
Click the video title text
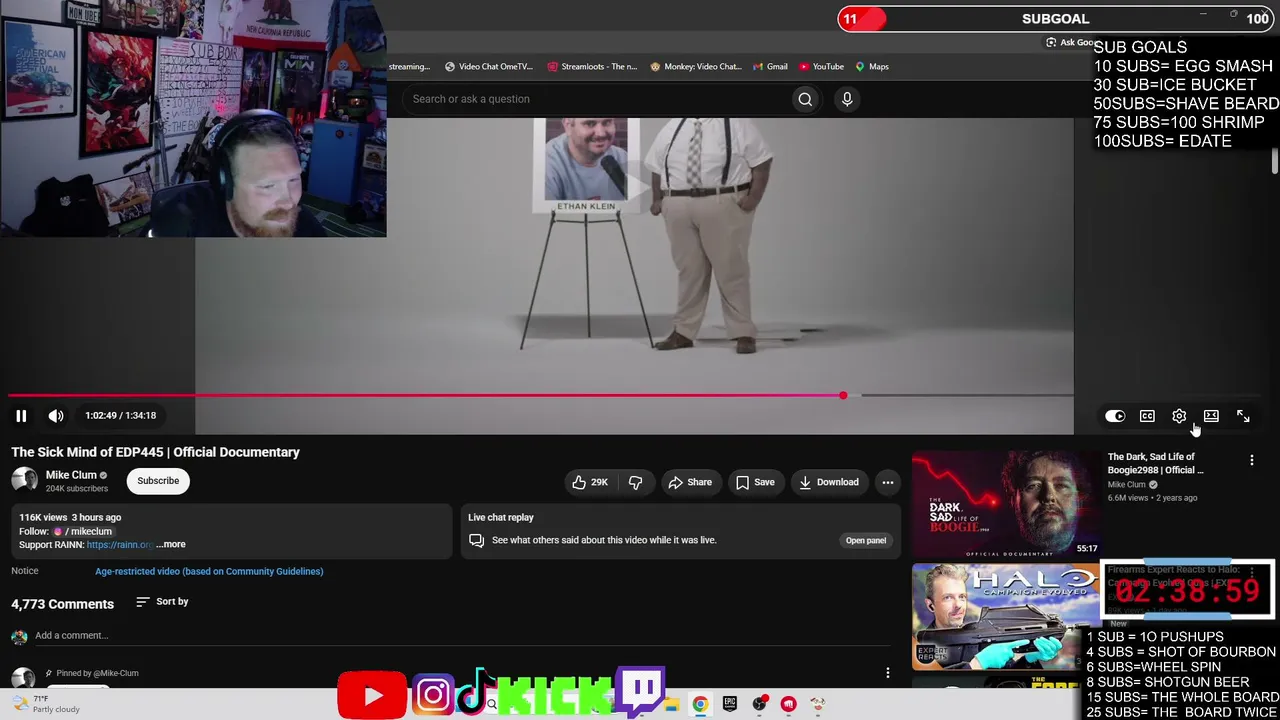156,452
